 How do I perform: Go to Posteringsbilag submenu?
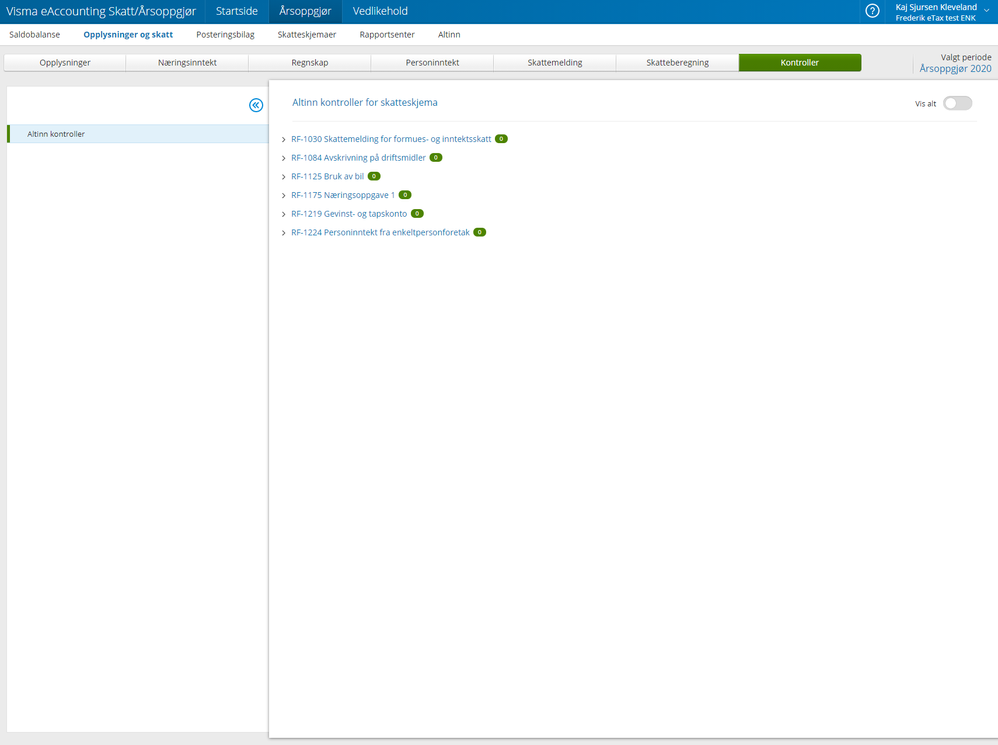coord(225,34)
